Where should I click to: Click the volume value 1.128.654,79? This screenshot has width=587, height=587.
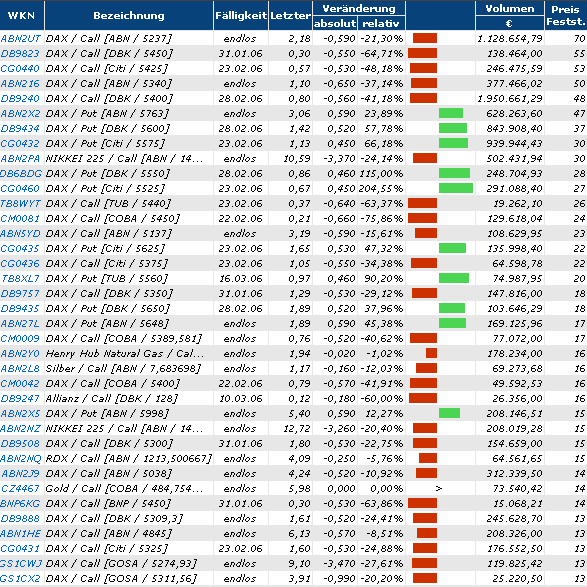pyautogui.click(x=510, y=39)
